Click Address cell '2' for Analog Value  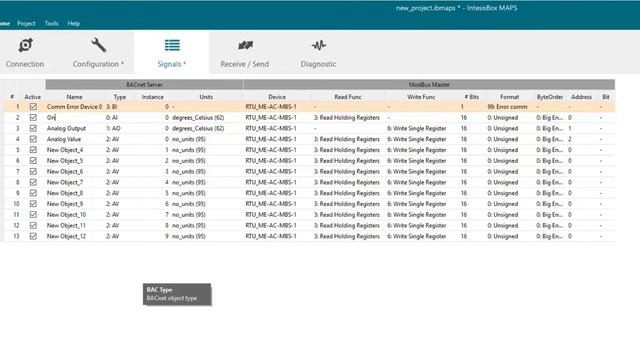coord(570,139)
